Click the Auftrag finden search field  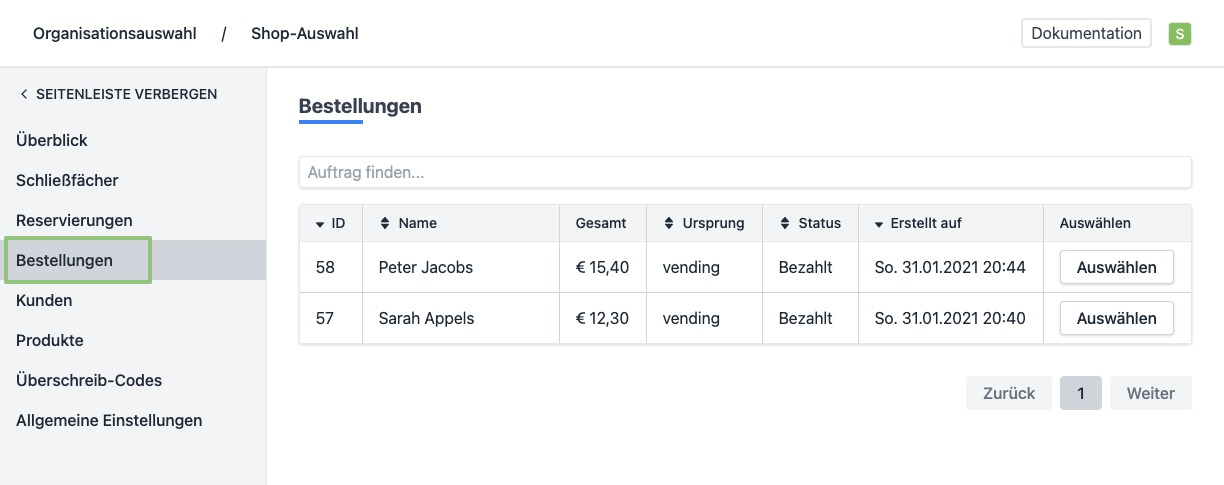pyautogui.click(x=744, y=172)
